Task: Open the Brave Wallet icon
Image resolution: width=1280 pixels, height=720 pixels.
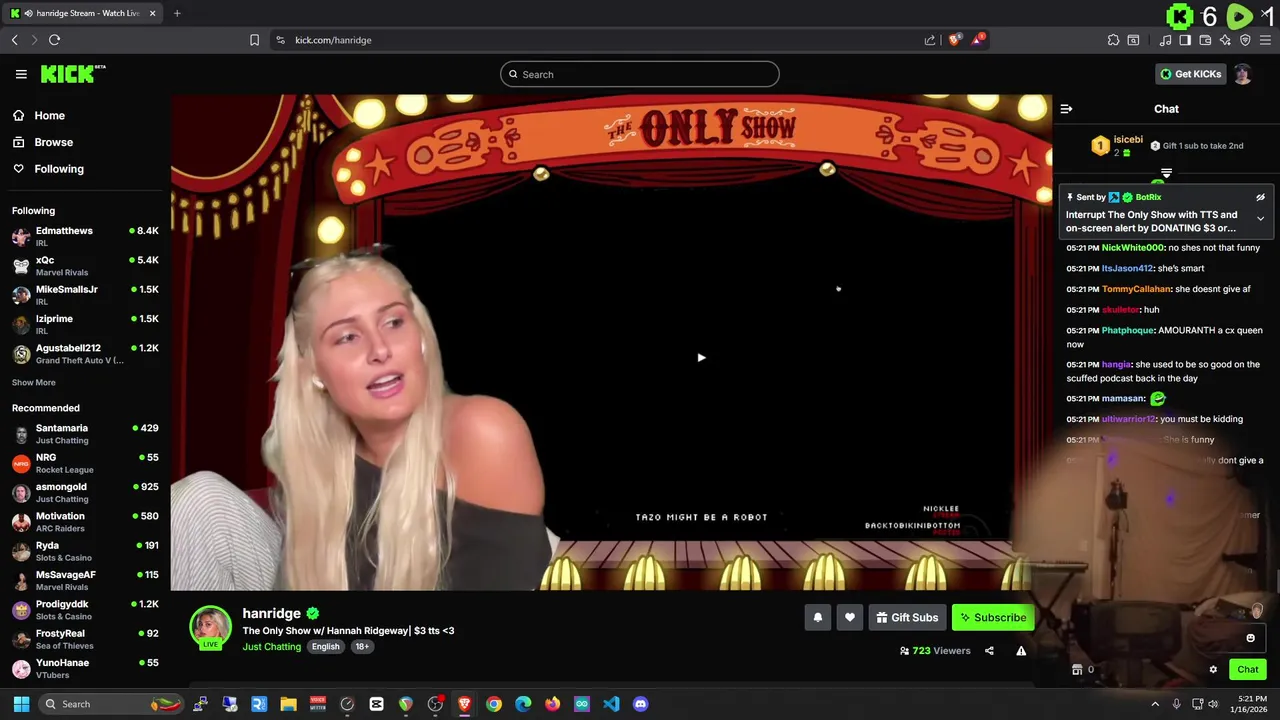Action: (x=1205, y=40)
